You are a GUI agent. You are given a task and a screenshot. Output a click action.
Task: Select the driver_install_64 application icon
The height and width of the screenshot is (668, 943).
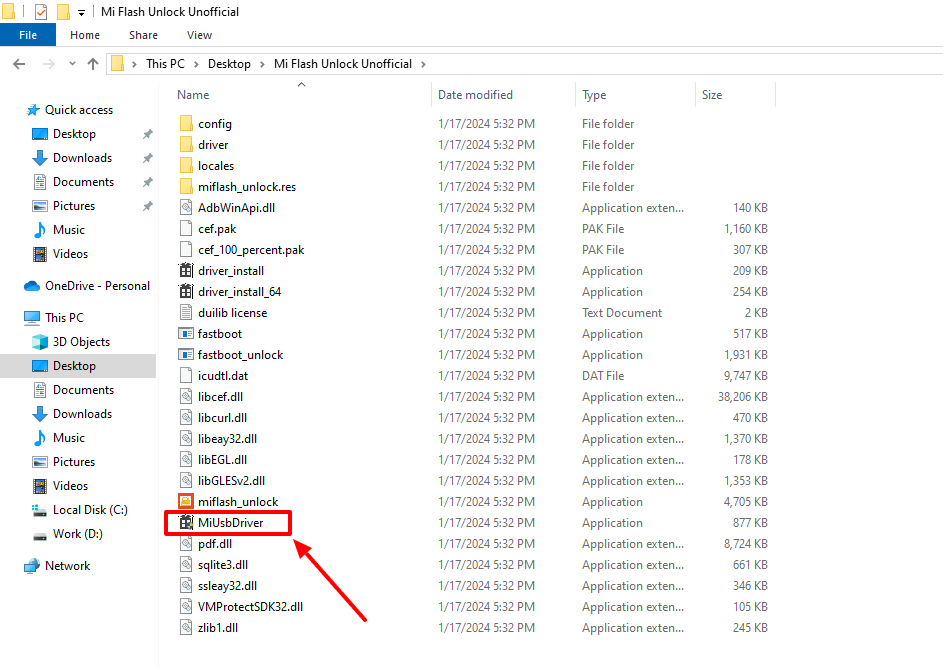tap(186, 292)
